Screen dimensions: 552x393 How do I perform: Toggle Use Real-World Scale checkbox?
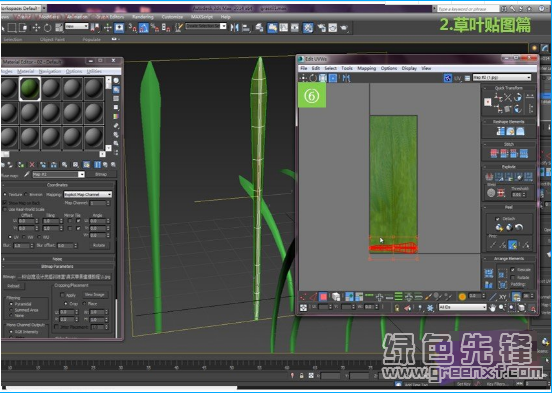pyautogui.click(x=5, y=209)
